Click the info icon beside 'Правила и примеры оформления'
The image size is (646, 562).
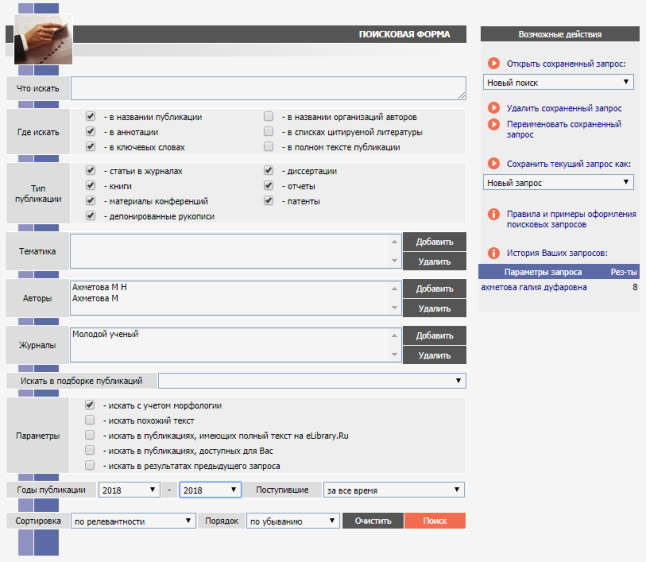coord(493,214)
